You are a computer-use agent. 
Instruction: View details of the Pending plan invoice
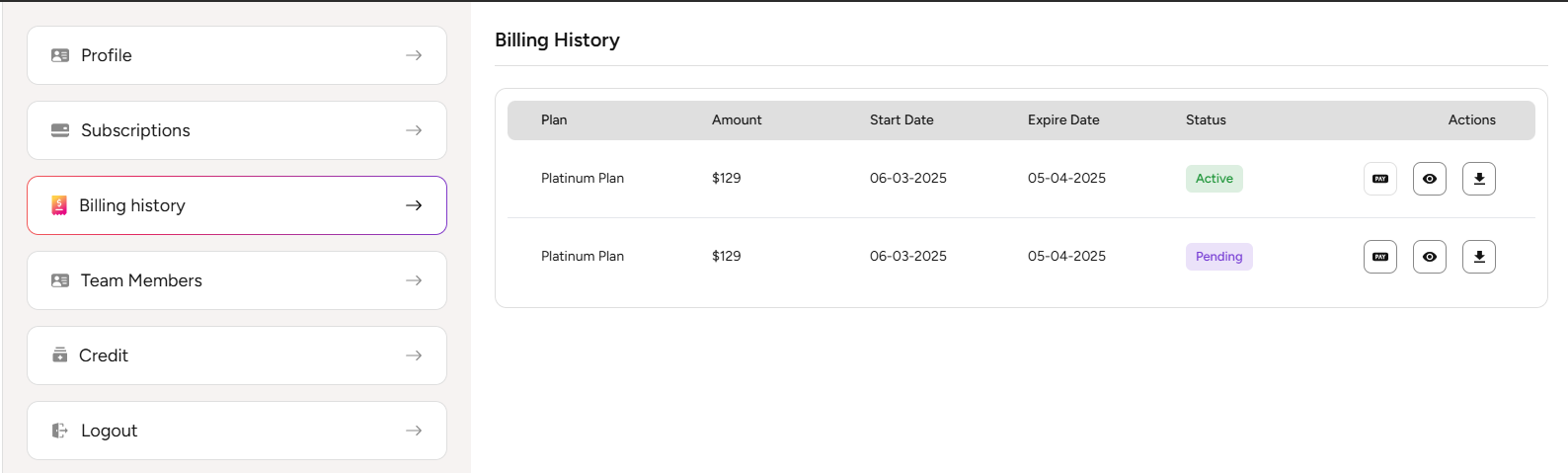coord(1430,257)
